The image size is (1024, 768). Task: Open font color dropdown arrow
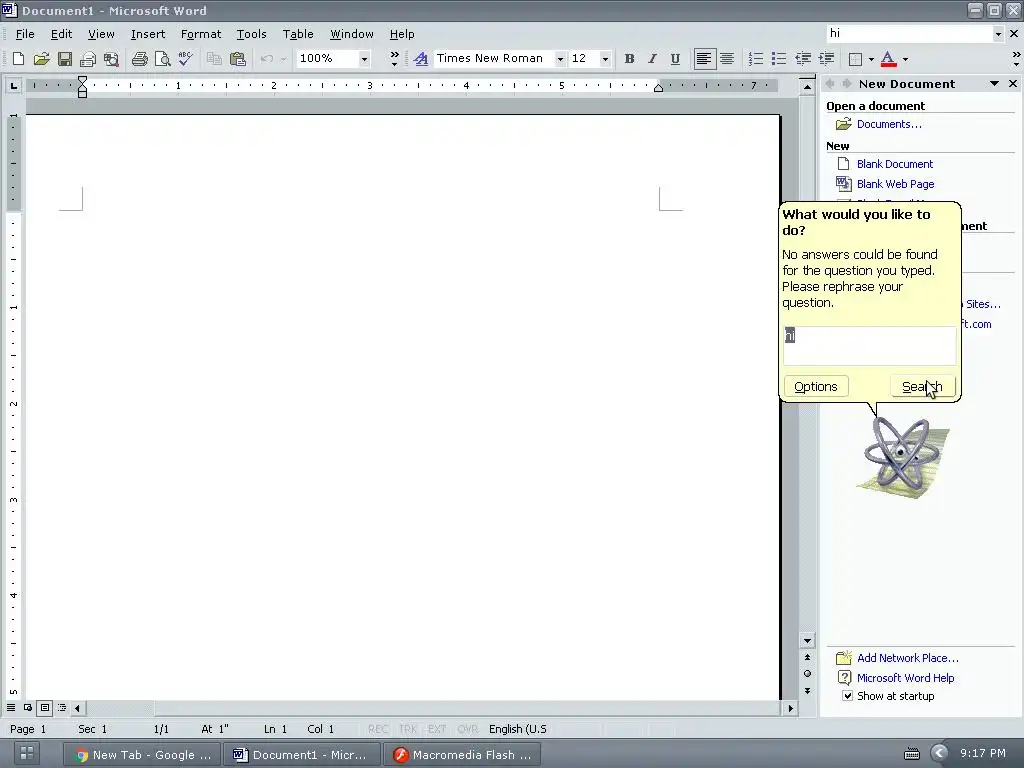905,59
